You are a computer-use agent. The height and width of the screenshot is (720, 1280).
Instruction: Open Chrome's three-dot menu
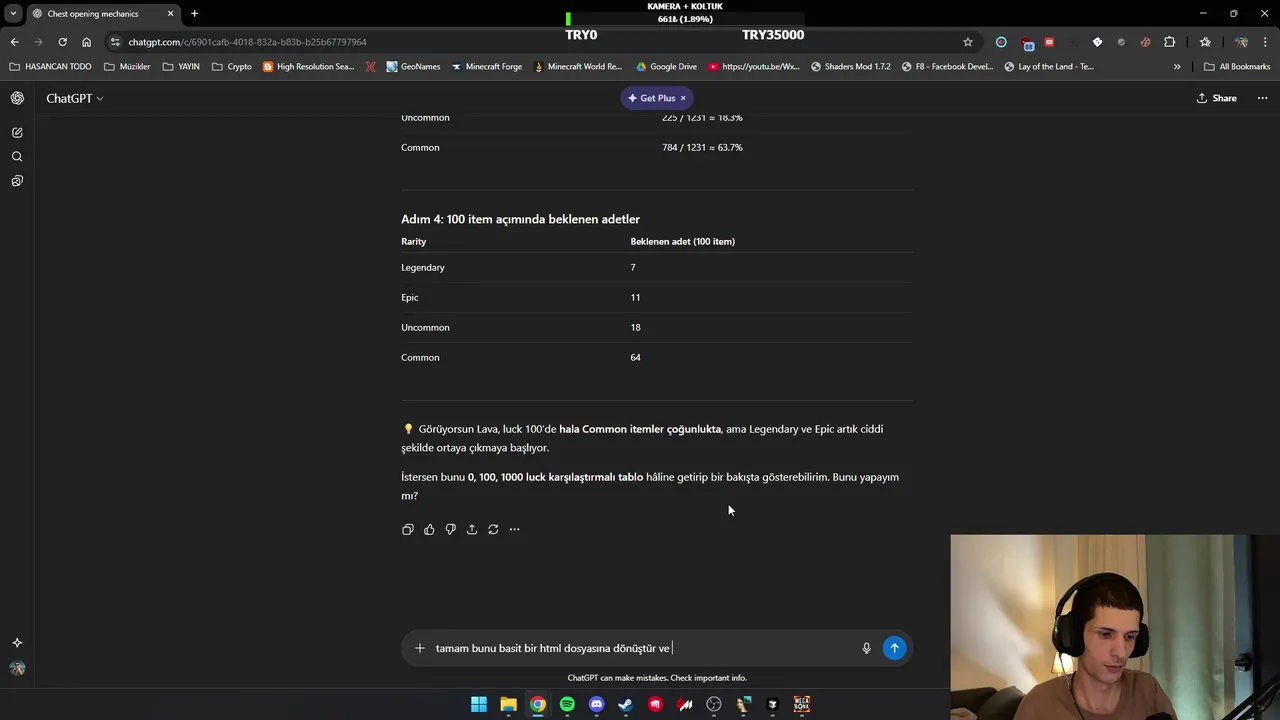tap(1266, 42)
